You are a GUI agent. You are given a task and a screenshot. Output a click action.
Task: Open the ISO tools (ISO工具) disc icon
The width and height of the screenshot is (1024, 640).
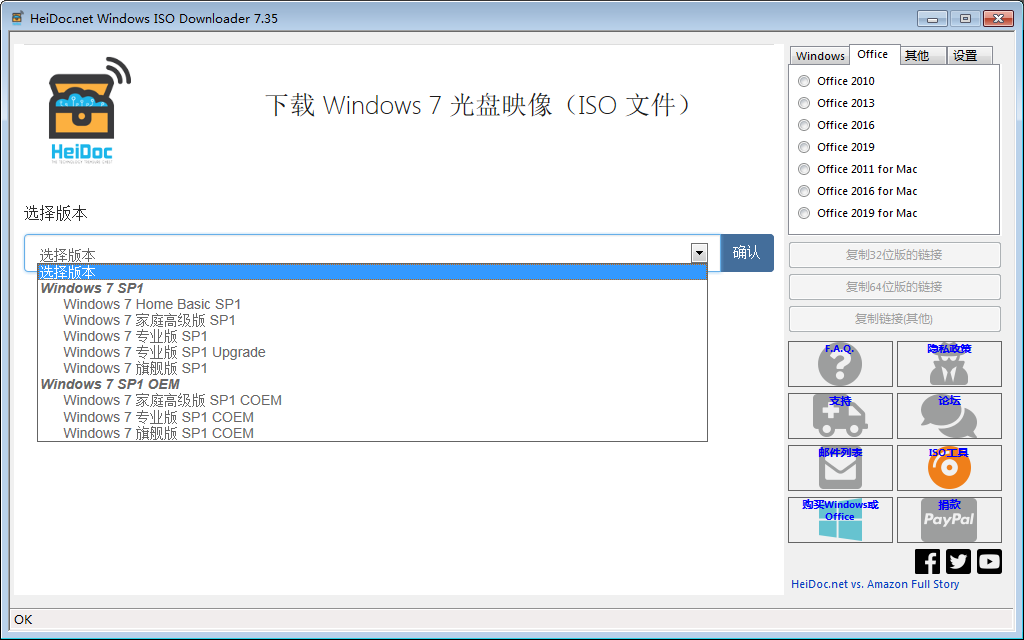tap(949, 468)
